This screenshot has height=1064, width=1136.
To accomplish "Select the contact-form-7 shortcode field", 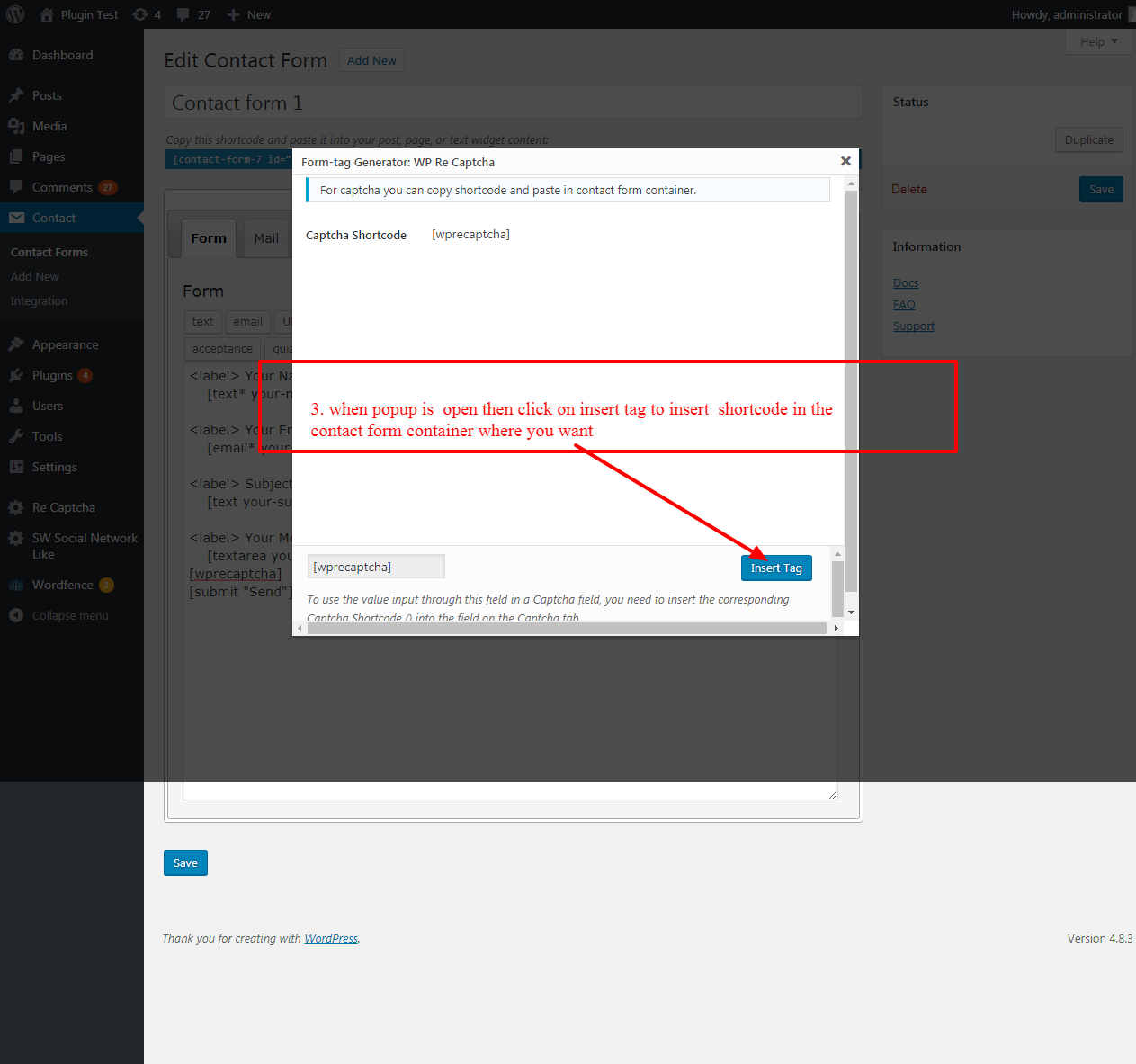I will tap(229, 159).
